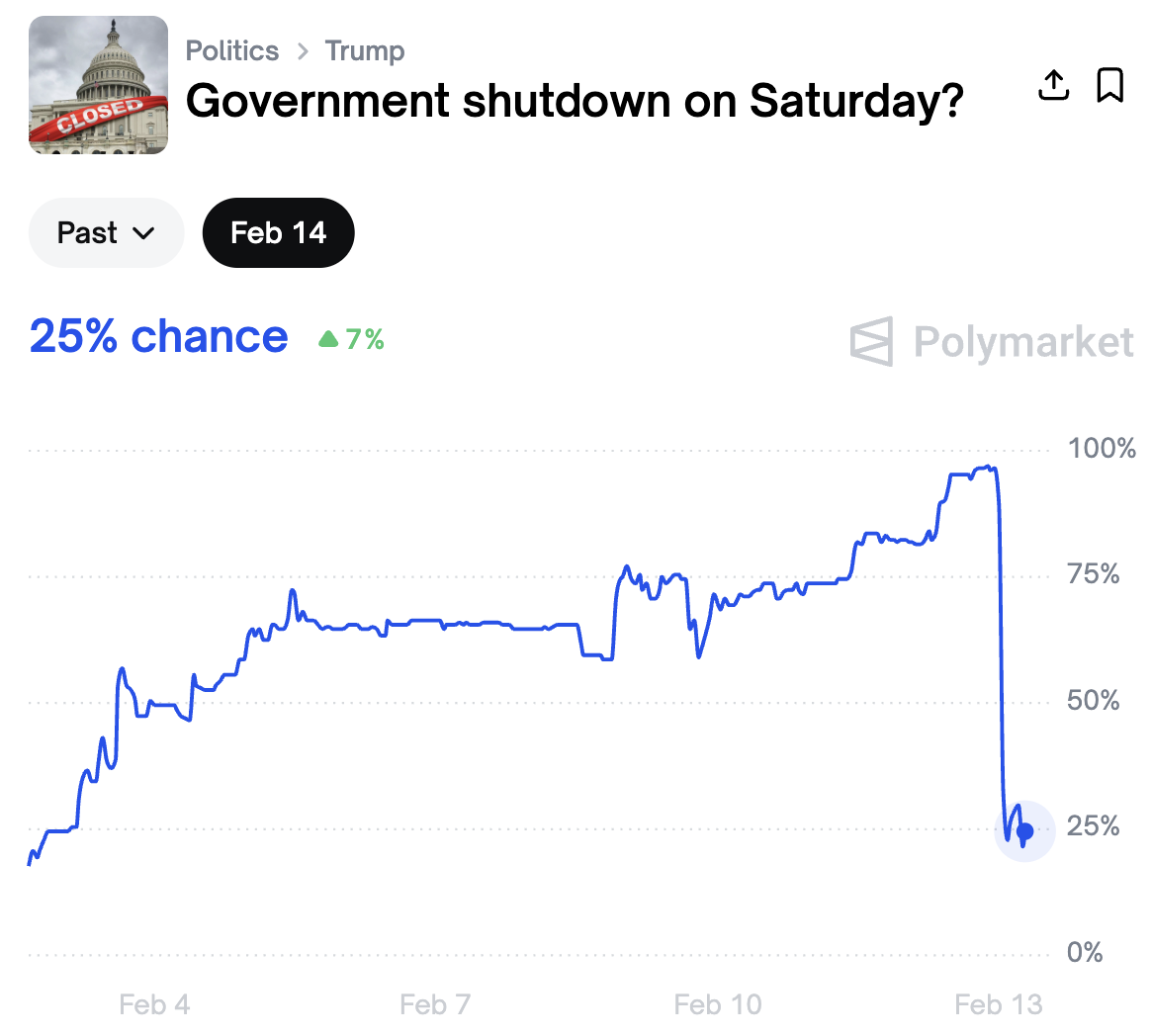
Task: Click the blue current-price dot on chart
Action: point(1024,831)
